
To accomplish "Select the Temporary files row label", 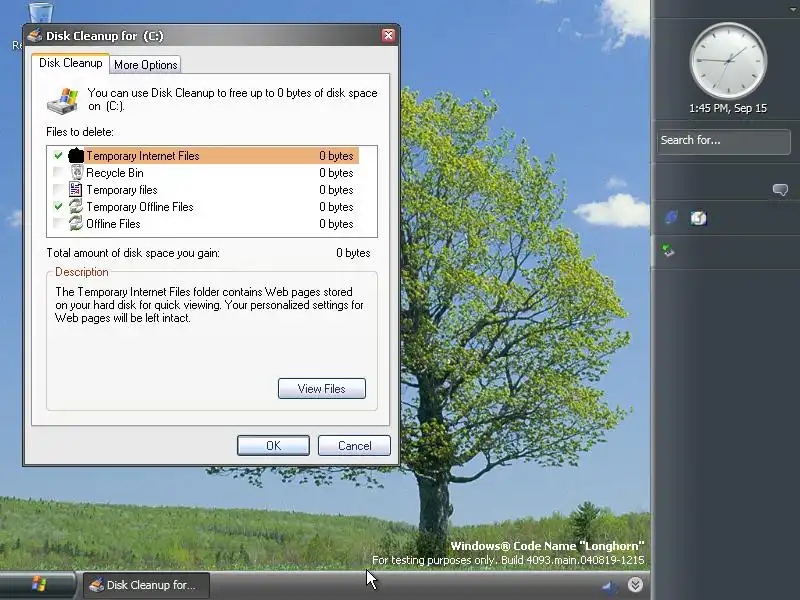I will click(122, 190).
